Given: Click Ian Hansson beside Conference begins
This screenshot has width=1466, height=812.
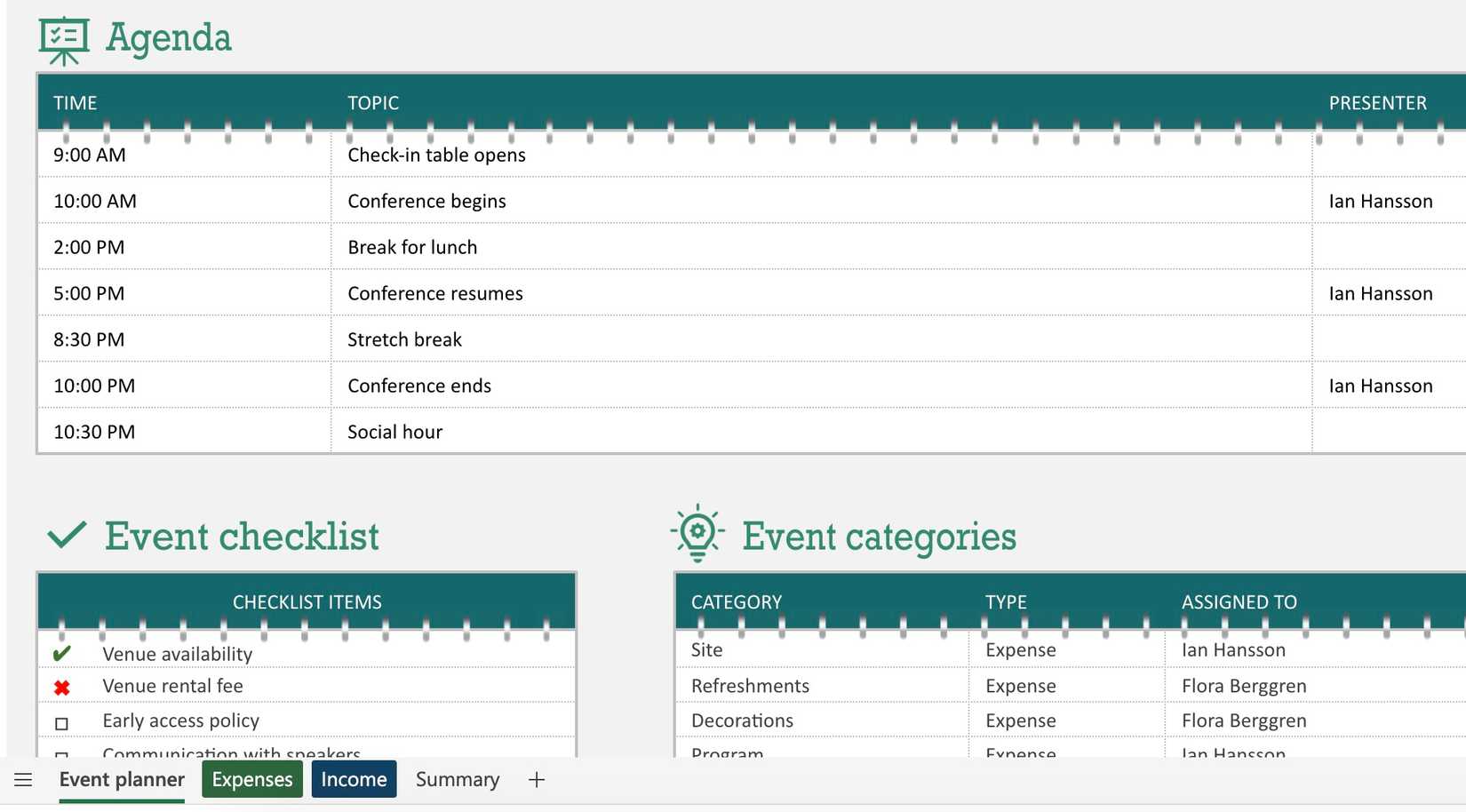Looking at the screenshot, I should coord(1381,201).
